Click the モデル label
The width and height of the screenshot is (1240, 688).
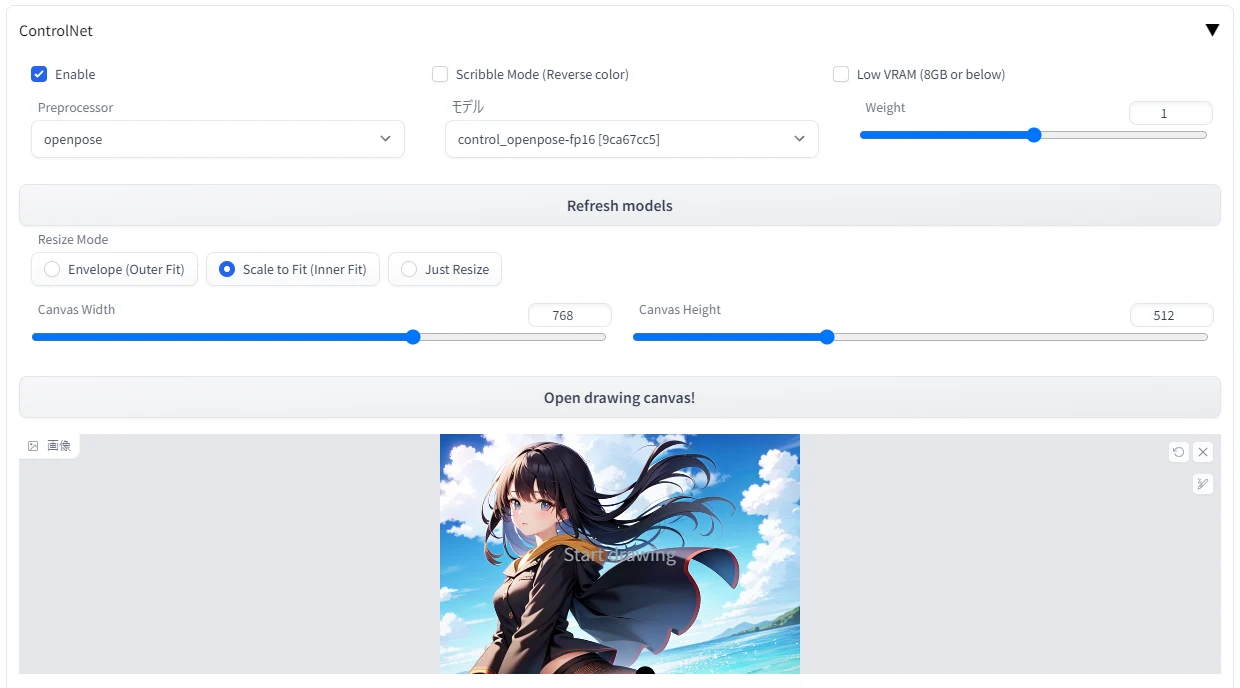[468, 107]
